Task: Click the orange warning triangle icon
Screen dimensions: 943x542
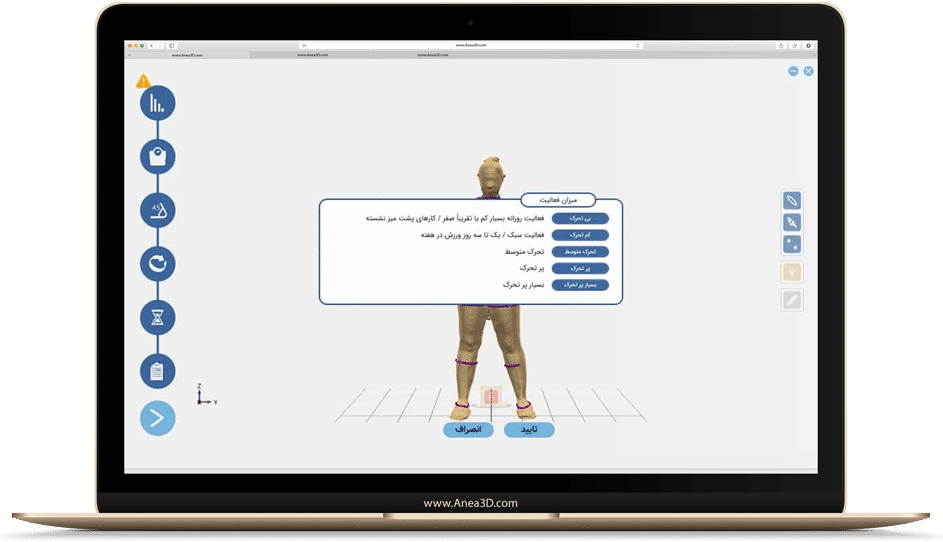Action: point(143,81)
